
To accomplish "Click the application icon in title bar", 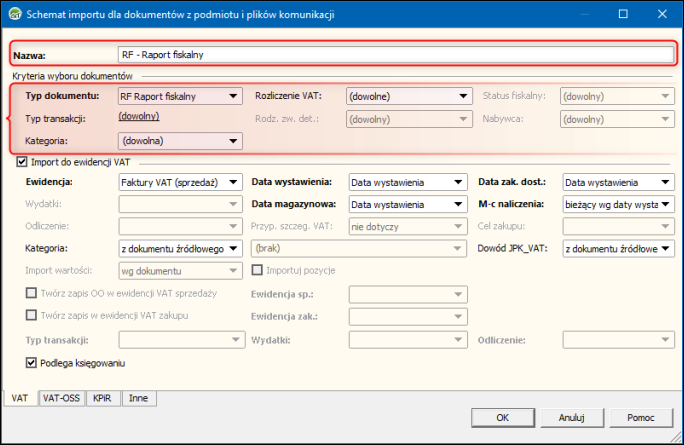I will 13,15.
